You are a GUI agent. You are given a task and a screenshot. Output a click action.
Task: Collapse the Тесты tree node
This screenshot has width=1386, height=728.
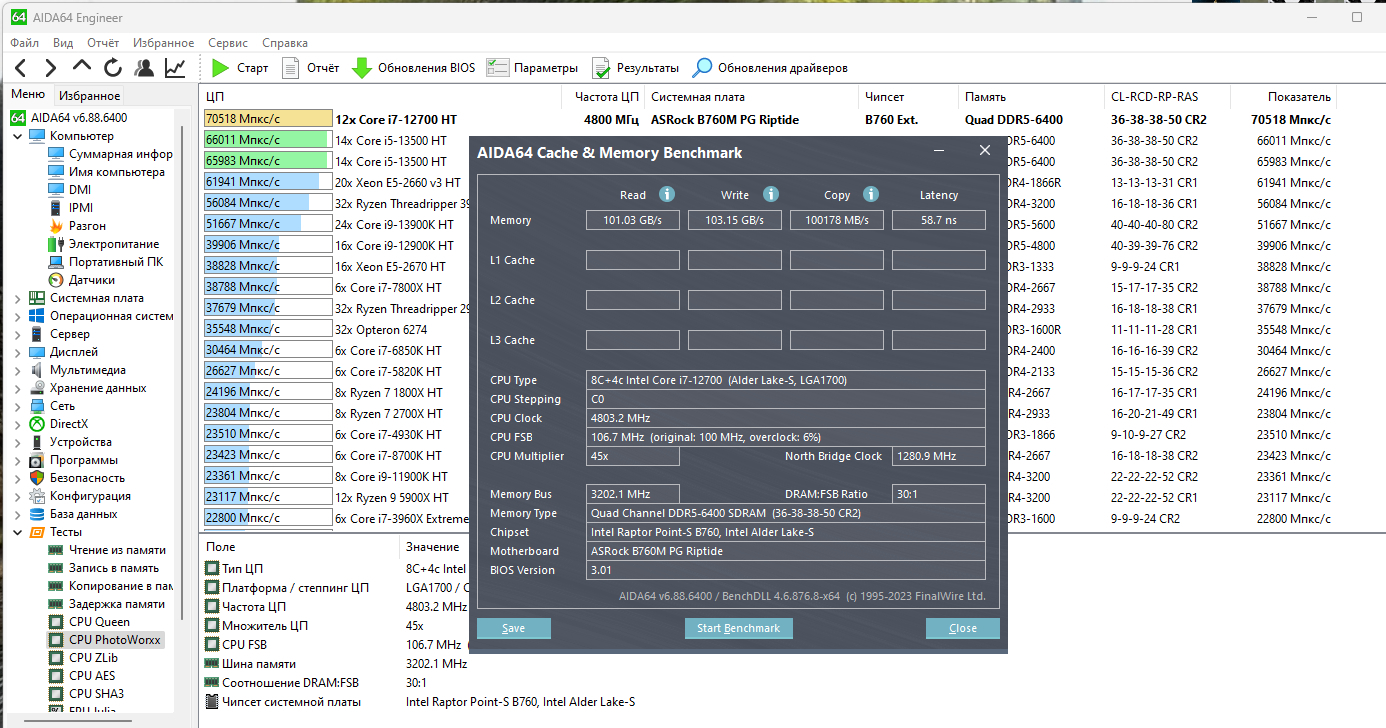pos(18,532)
